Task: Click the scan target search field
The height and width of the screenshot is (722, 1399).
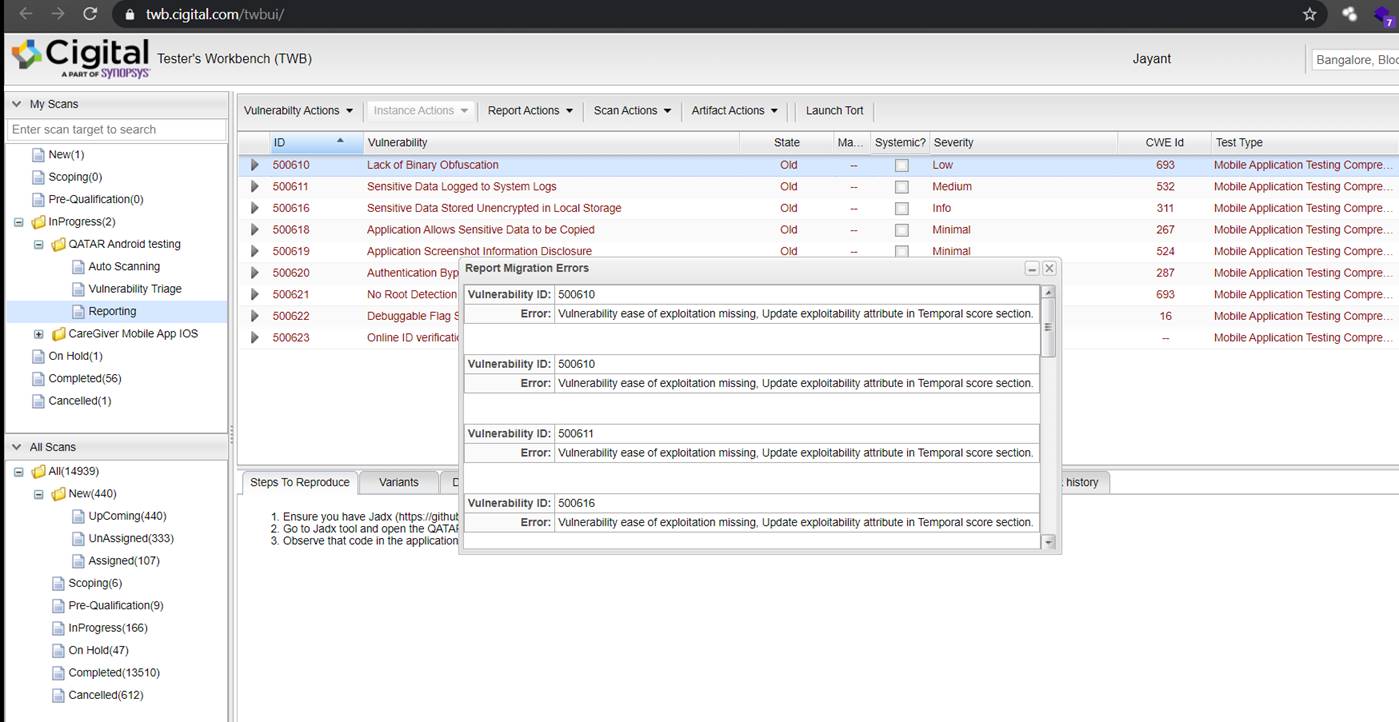Action: 117,130
